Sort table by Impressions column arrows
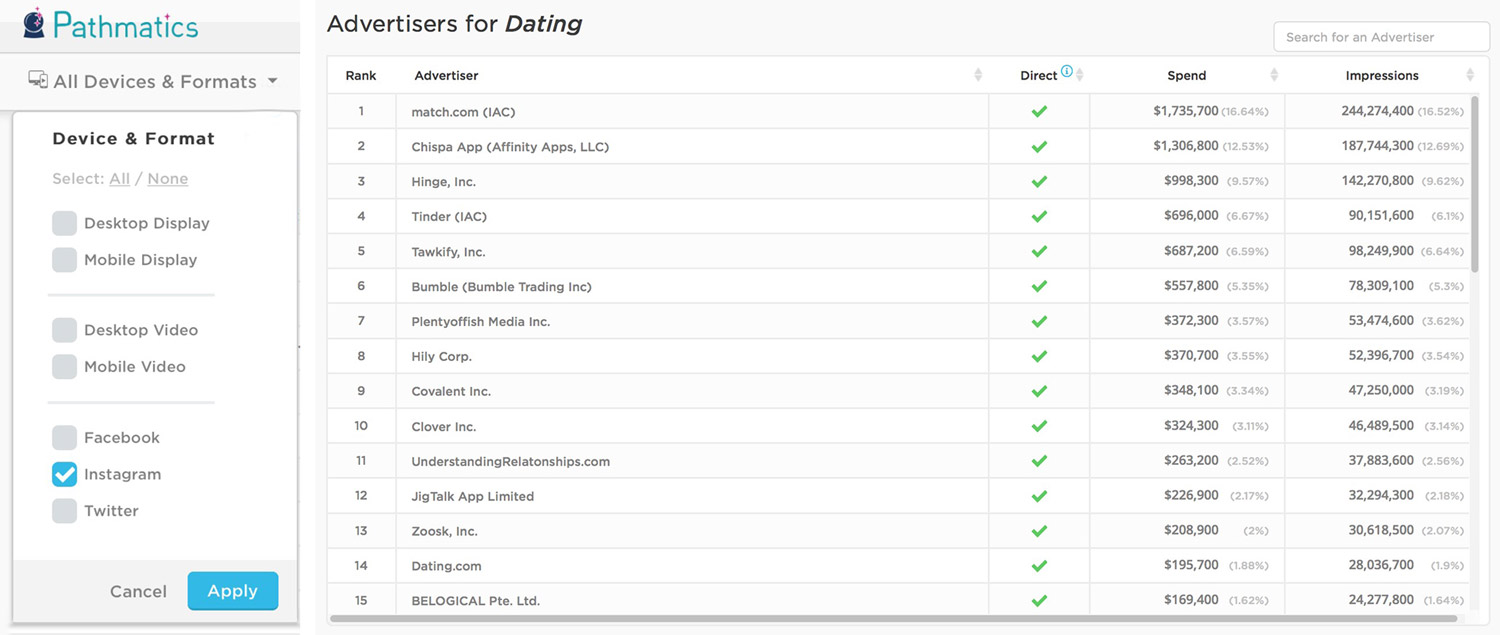 [1469, 76]
